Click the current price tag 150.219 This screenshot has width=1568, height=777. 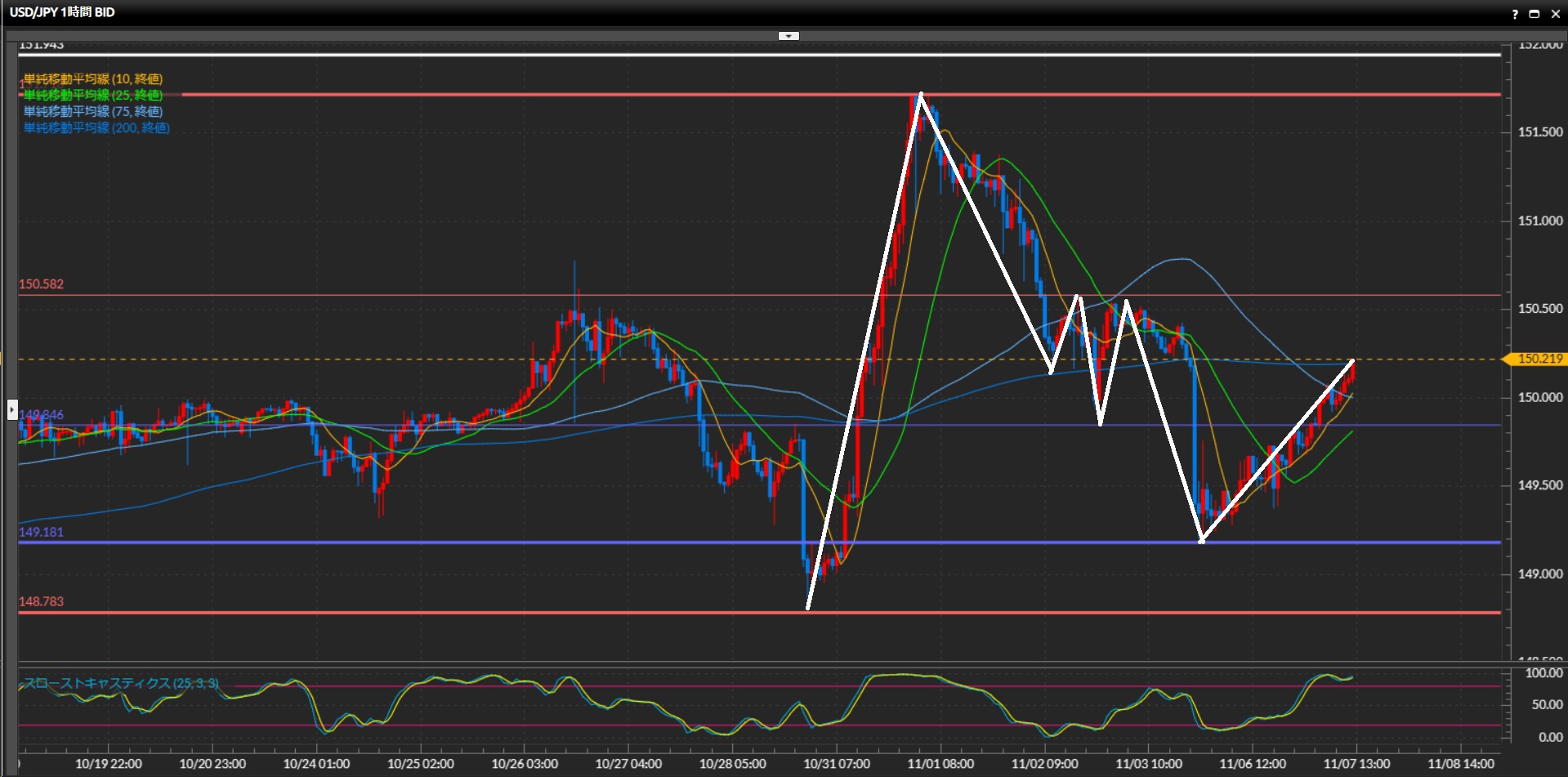(1539, 359)
